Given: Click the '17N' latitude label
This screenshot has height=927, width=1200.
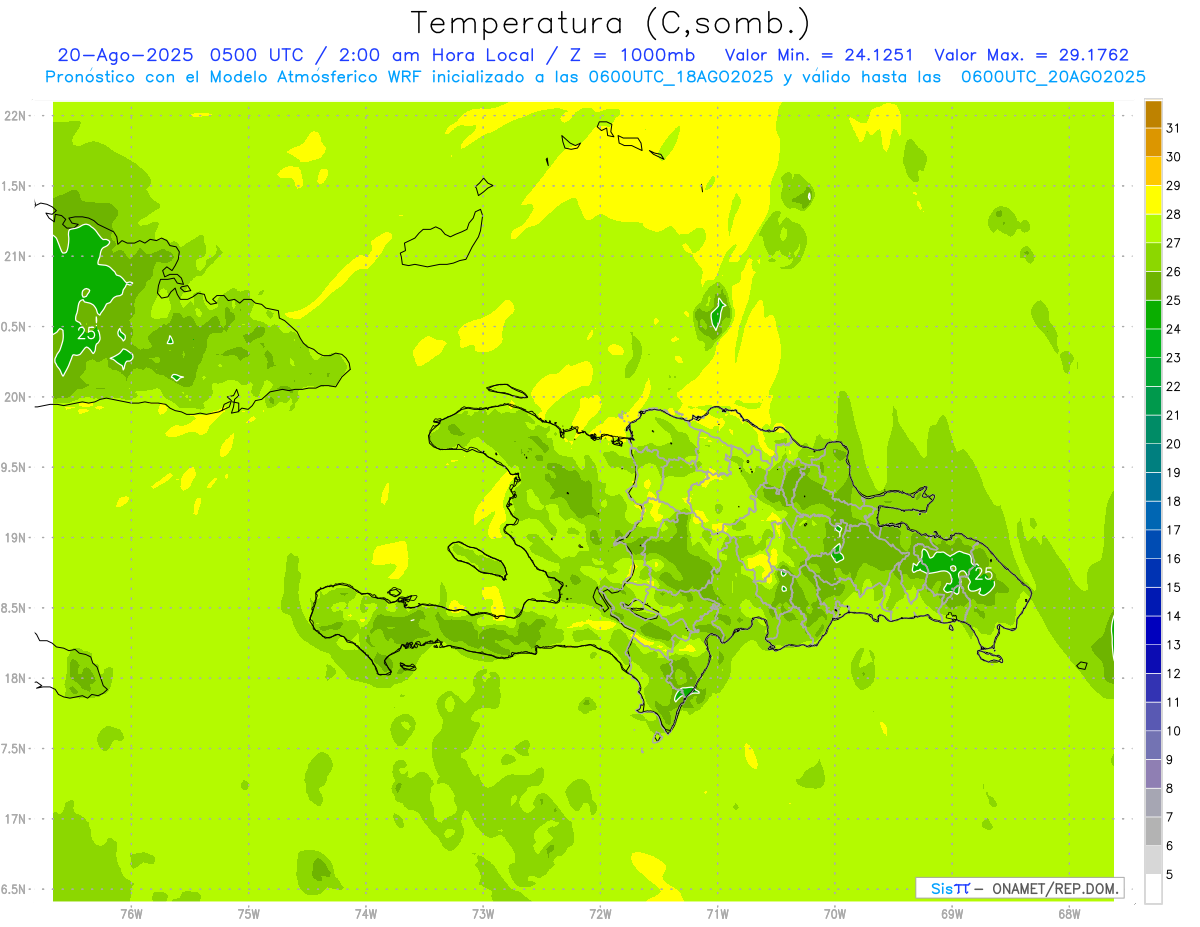Looking at the screenshot, I should coord(14,819).
